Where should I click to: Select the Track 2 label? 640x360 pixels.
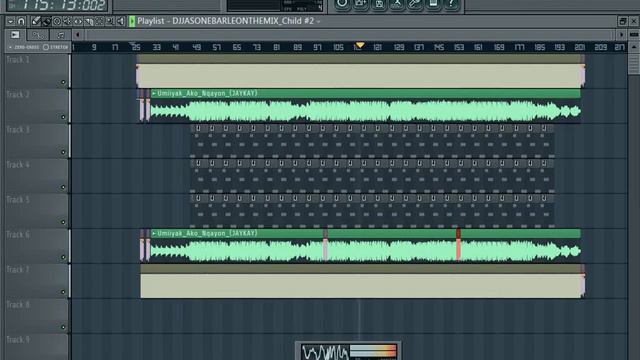click(18, 95)
